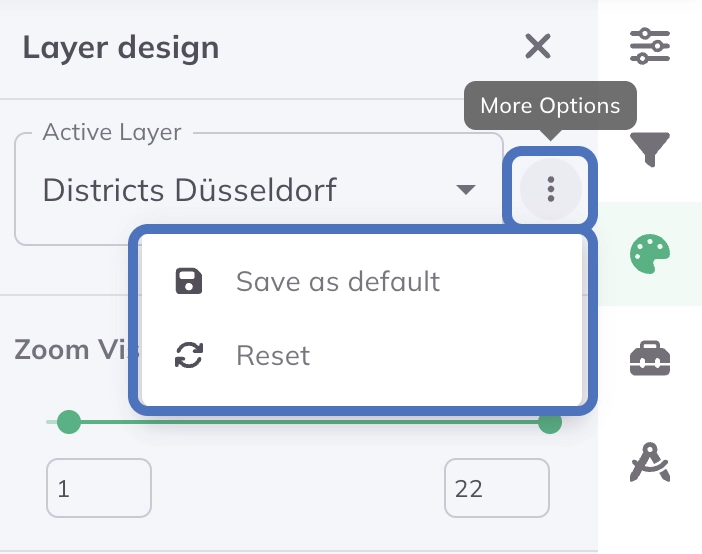The width and height of the screenshot is (702, 554).
Task: Choose "Save as default" from the menu
Action: [337, 281]
